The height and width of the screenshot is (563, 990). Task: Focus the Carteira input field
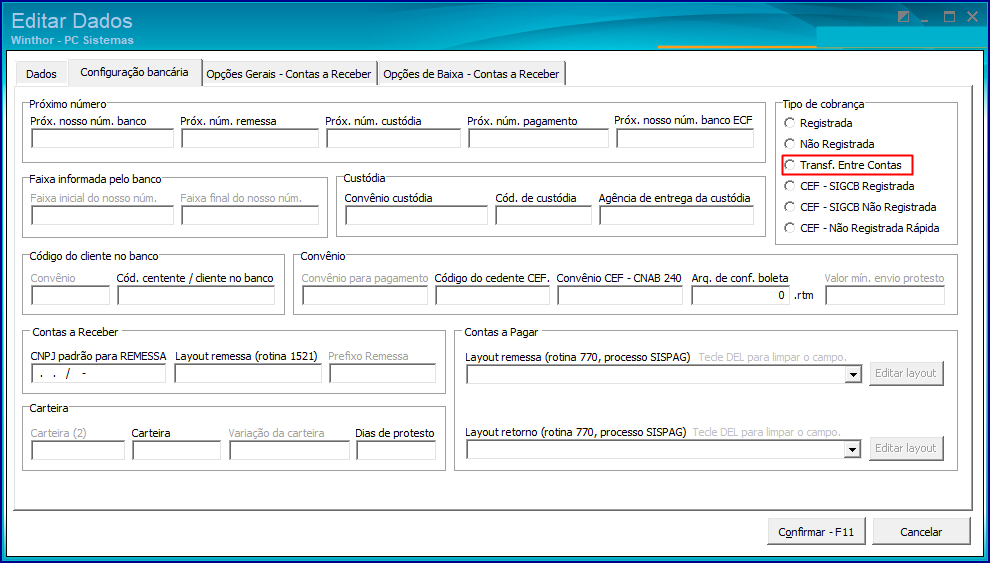tap(177, 451)
